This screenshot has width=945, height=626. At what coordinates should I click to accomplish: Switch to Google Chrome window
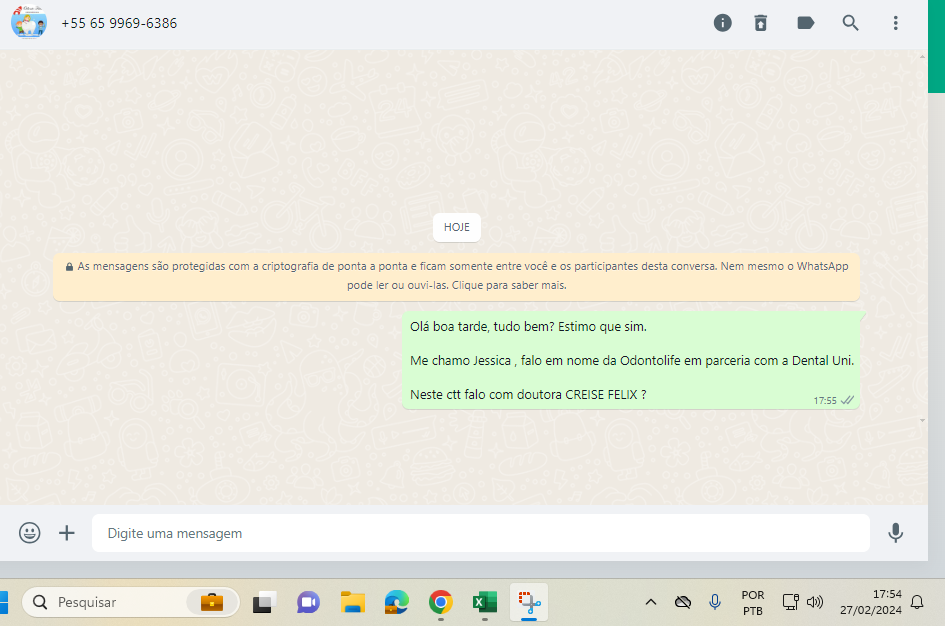(x=441, y=602)
